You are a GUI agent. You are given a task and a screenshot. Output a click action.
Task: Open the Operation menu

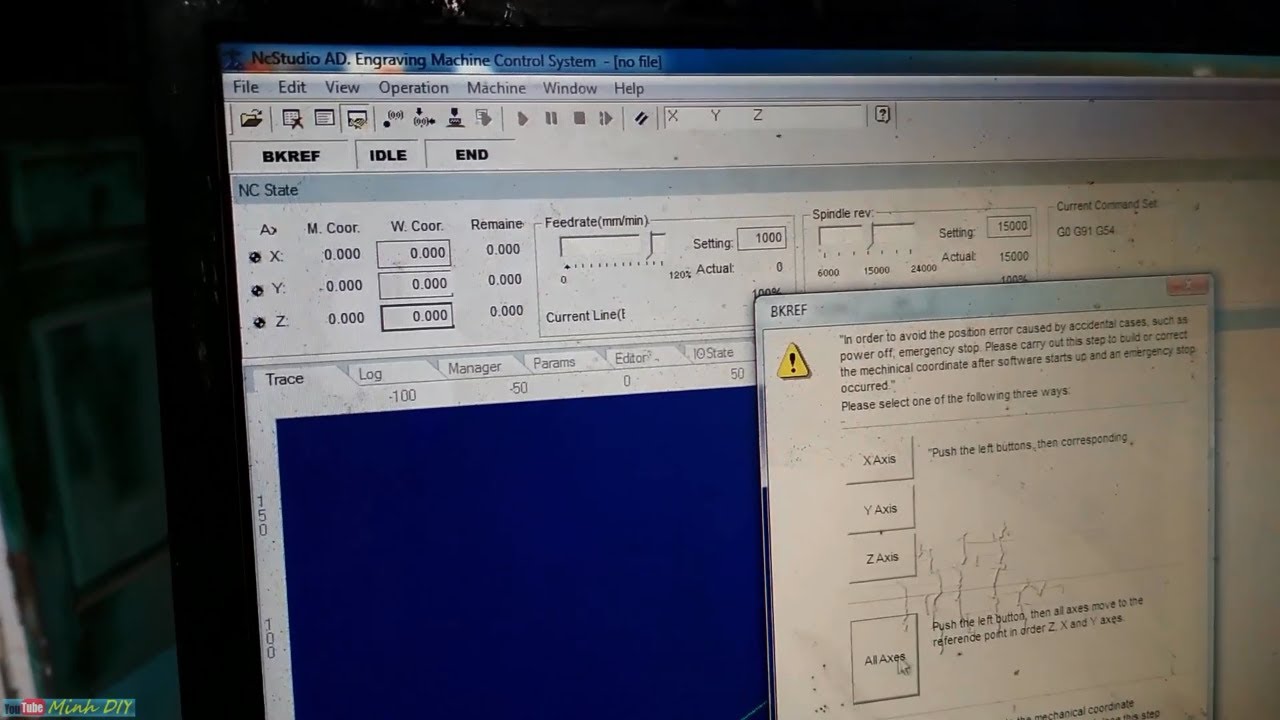413,88
